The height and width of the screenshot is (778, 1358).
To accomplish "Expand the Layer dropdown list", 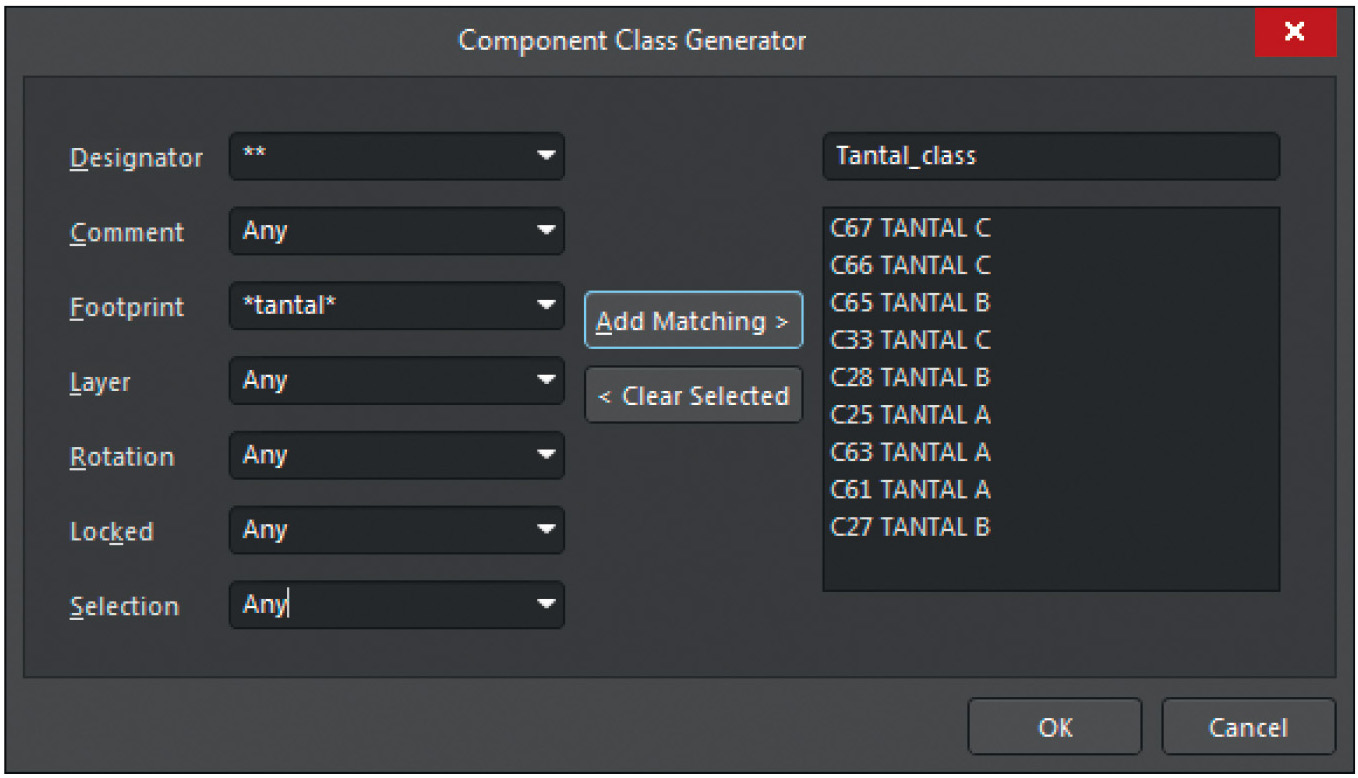I will 545,380.
